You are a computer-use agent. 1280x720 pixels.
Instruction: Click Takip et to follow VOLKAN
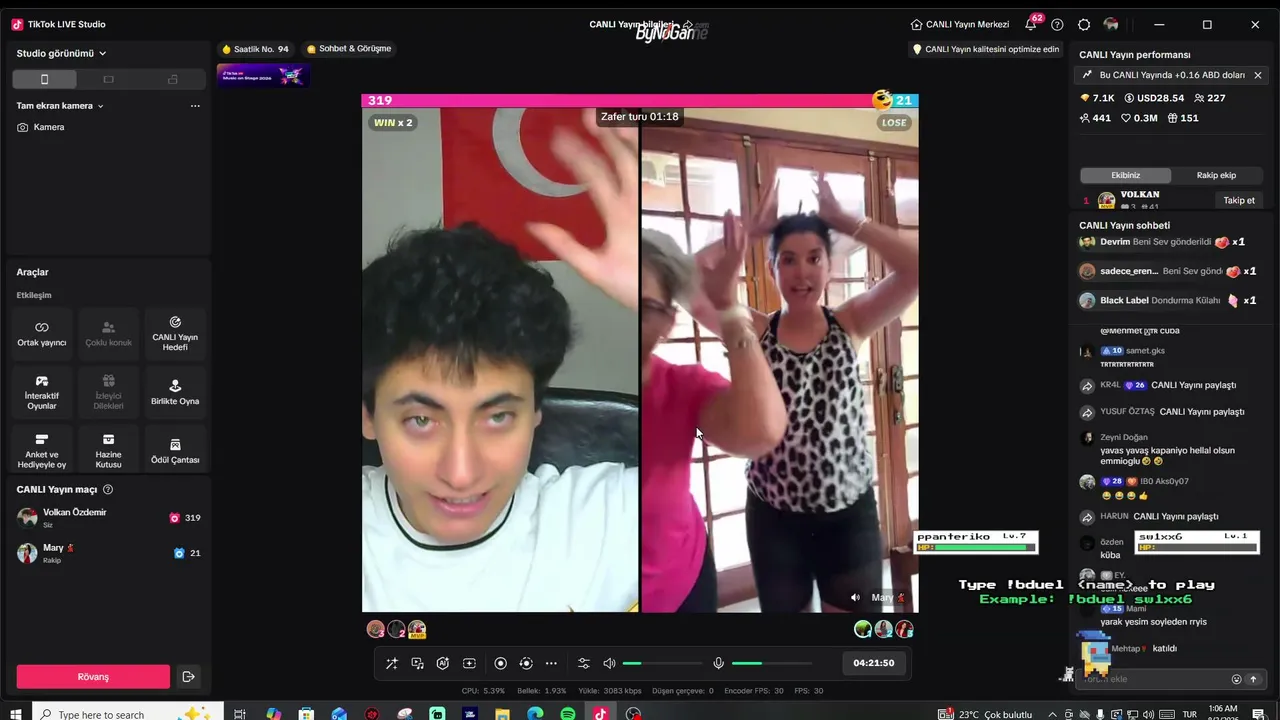[x=1239, y=200]
